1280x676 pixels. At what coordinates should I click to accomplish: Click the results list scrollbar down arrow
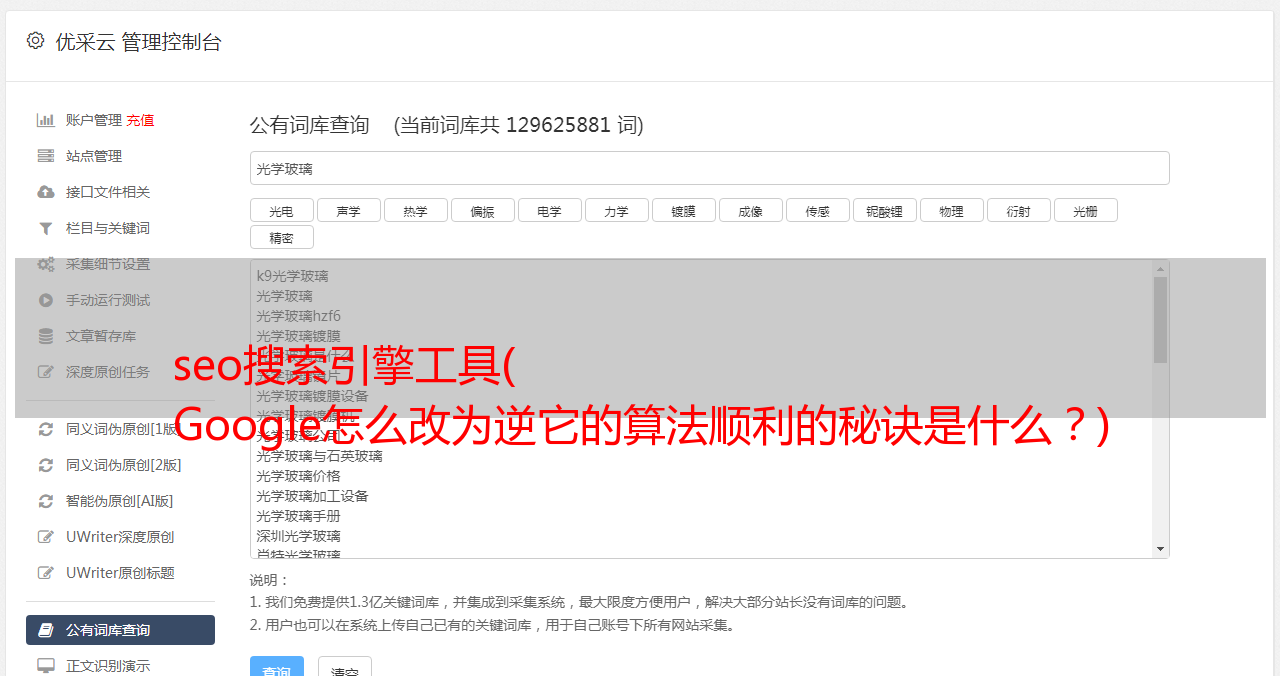tap(1160, 549)
